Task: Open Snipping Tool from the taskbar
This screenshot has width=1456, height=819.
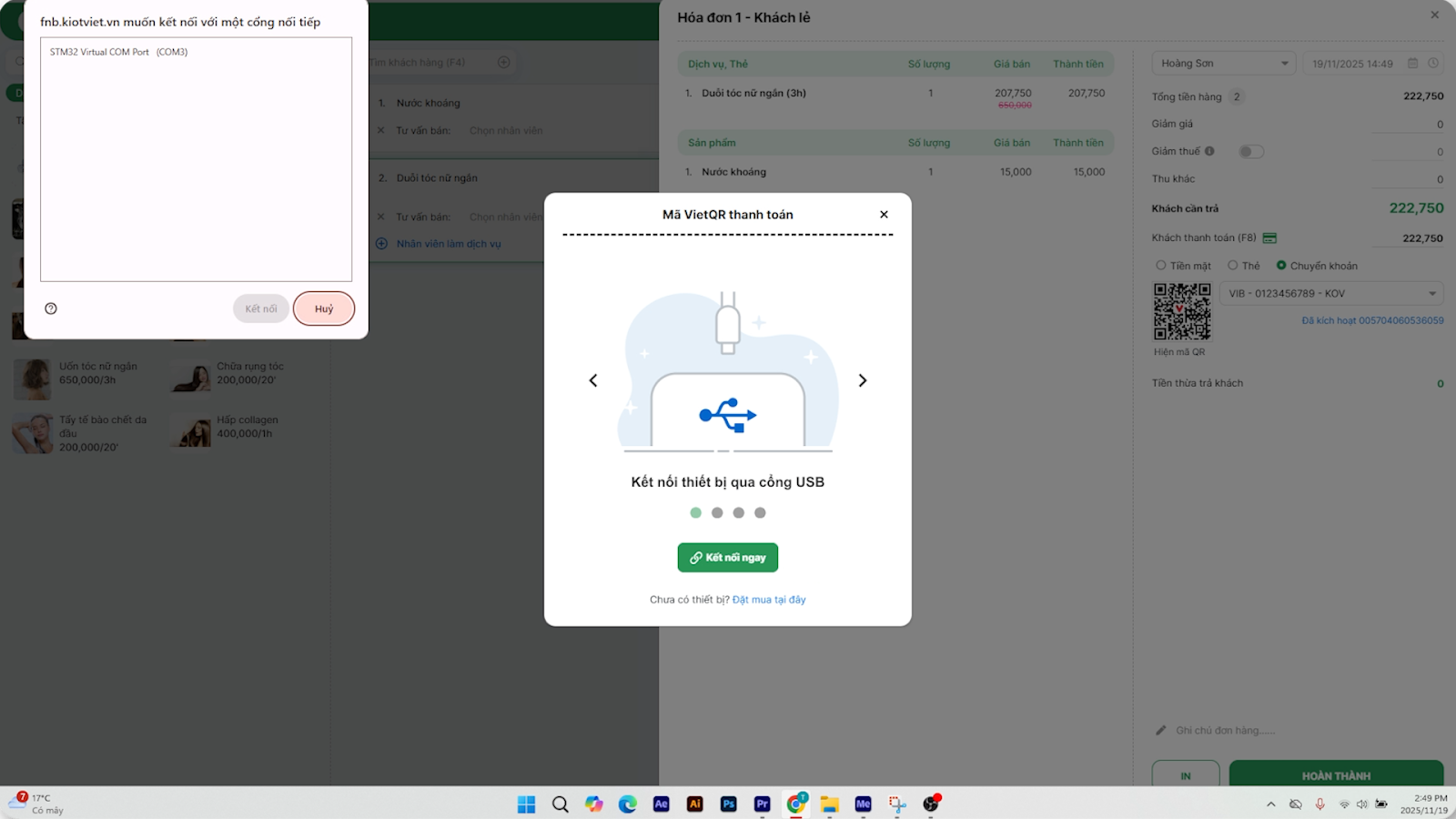Action: tap(897, 804)
